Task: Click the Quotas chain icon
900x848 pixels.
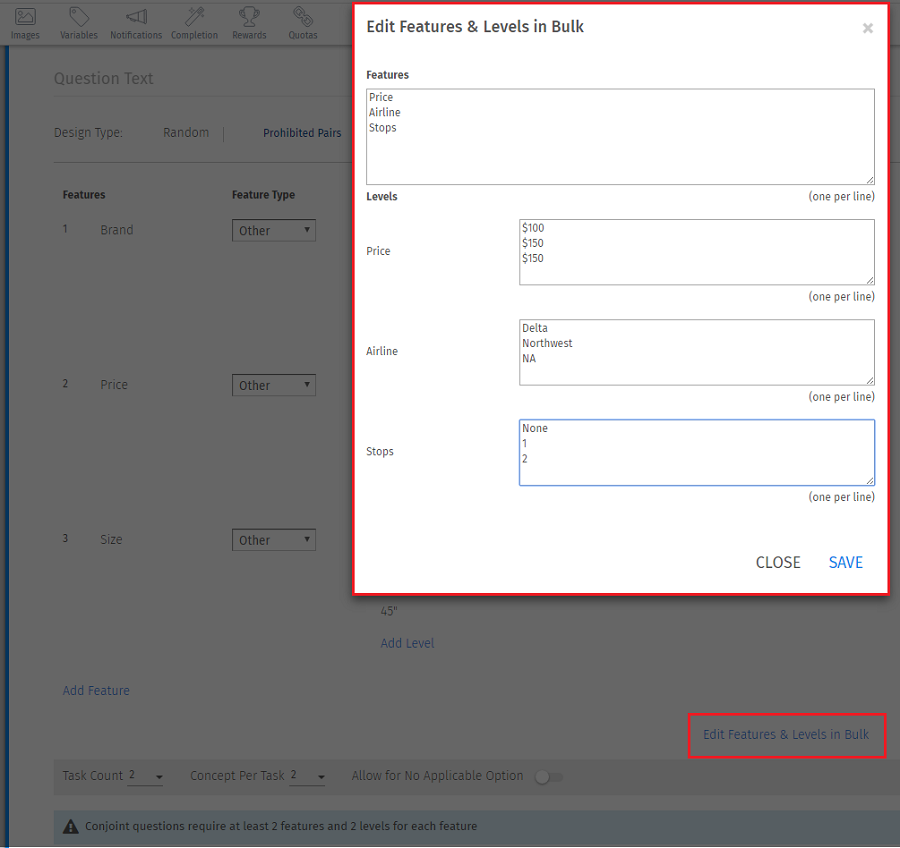Action: (x=303, y=18)
